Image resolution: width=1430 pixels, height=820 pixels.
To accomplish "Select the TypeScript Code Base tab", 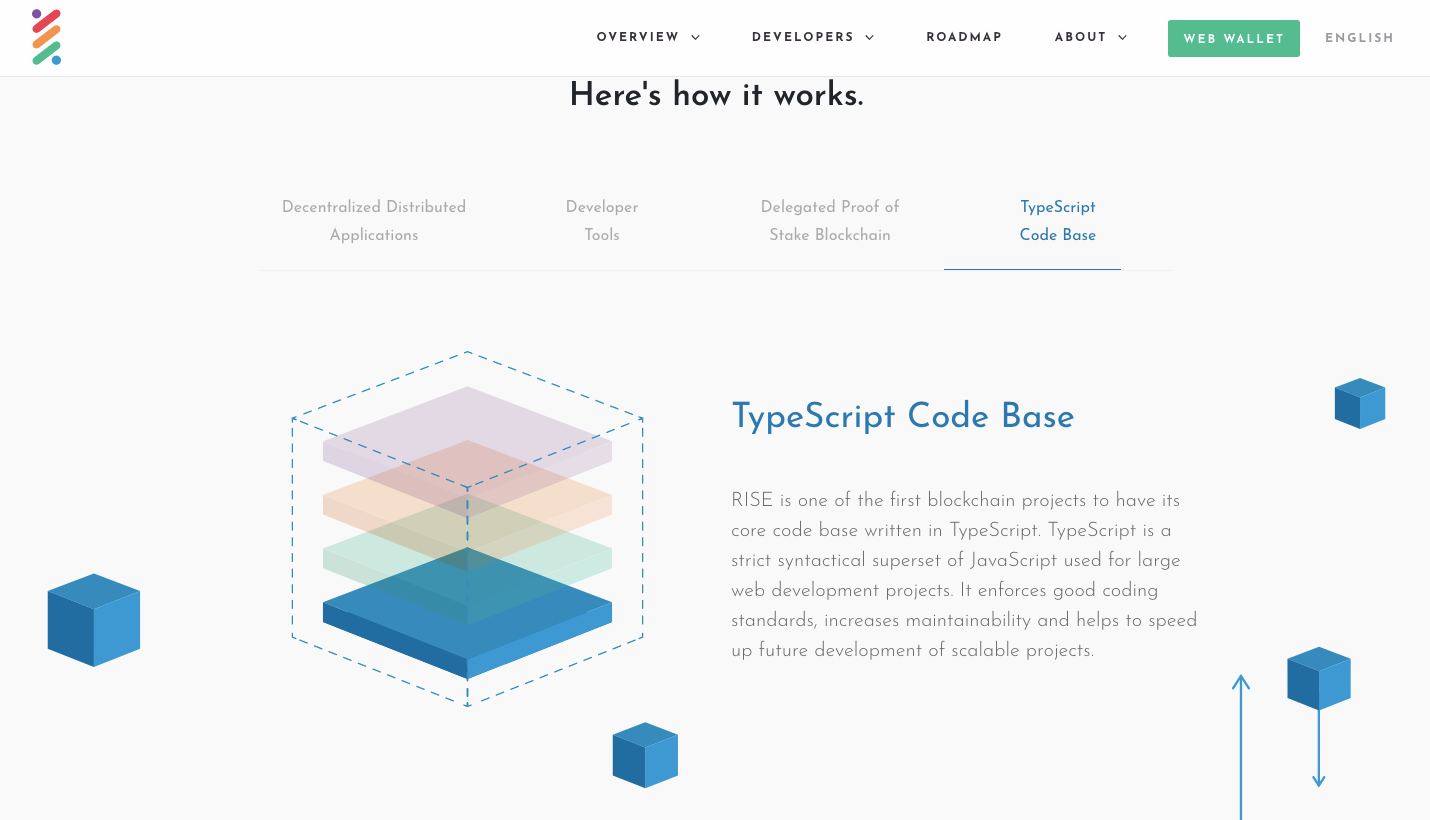I will 1058,221.
